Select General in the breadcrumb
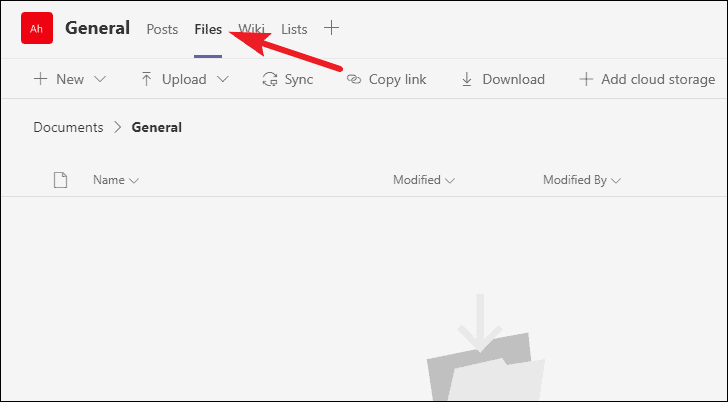 156,127
